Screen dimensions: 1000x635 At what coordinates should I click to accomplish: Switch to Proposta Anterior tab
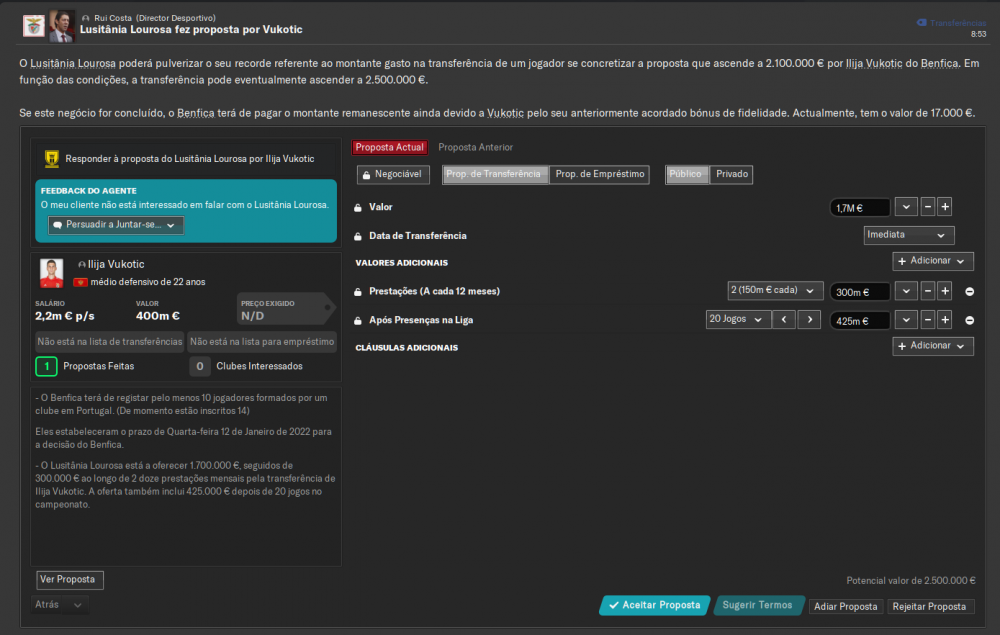click(475, 147)
